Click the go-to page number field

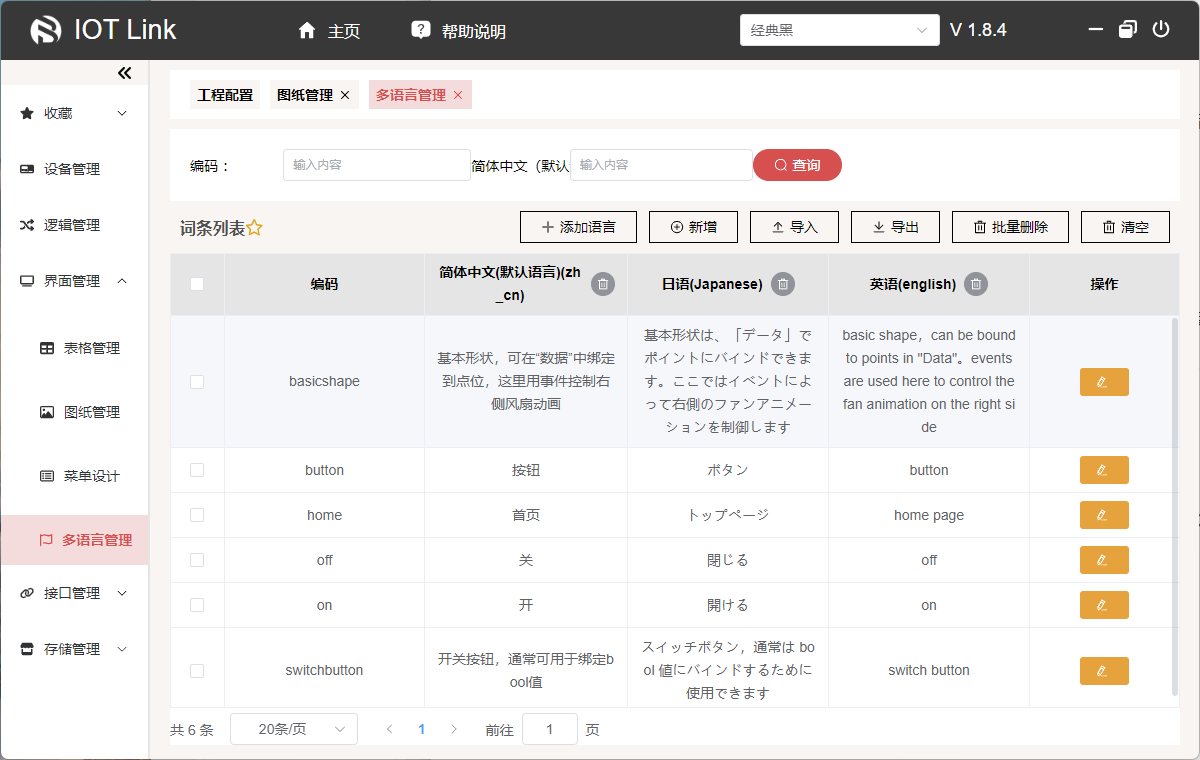click(x=550, y=729)
